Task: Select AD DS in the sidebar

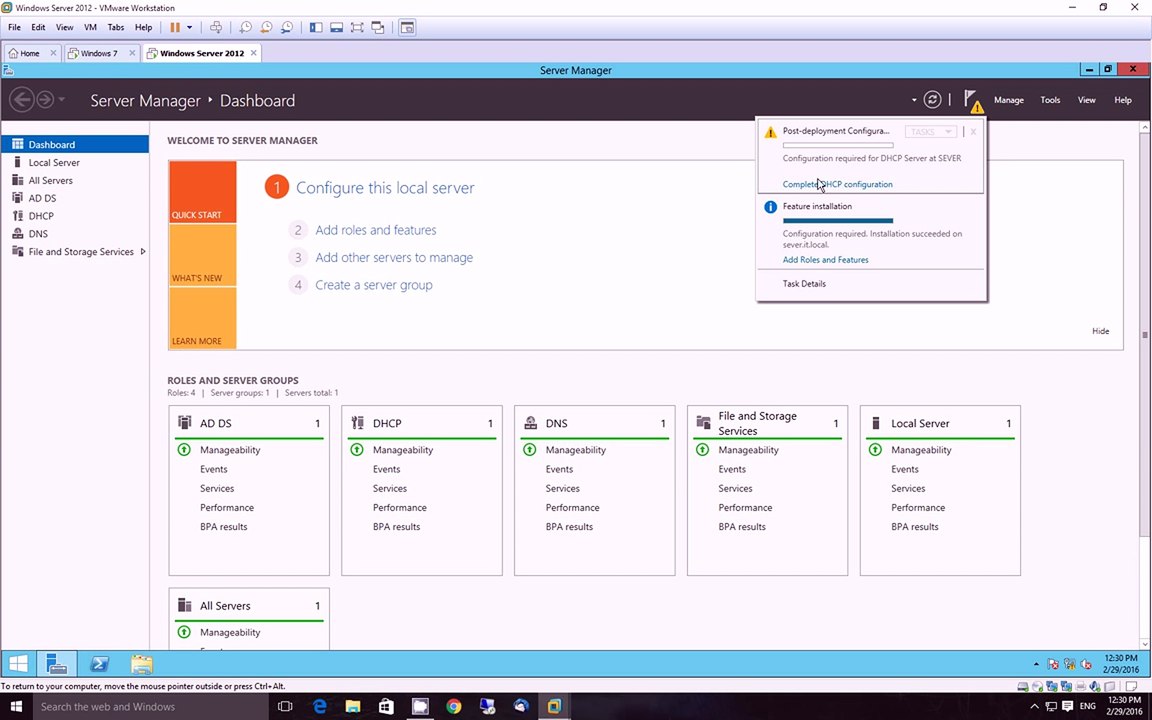Action: [75, 198]
